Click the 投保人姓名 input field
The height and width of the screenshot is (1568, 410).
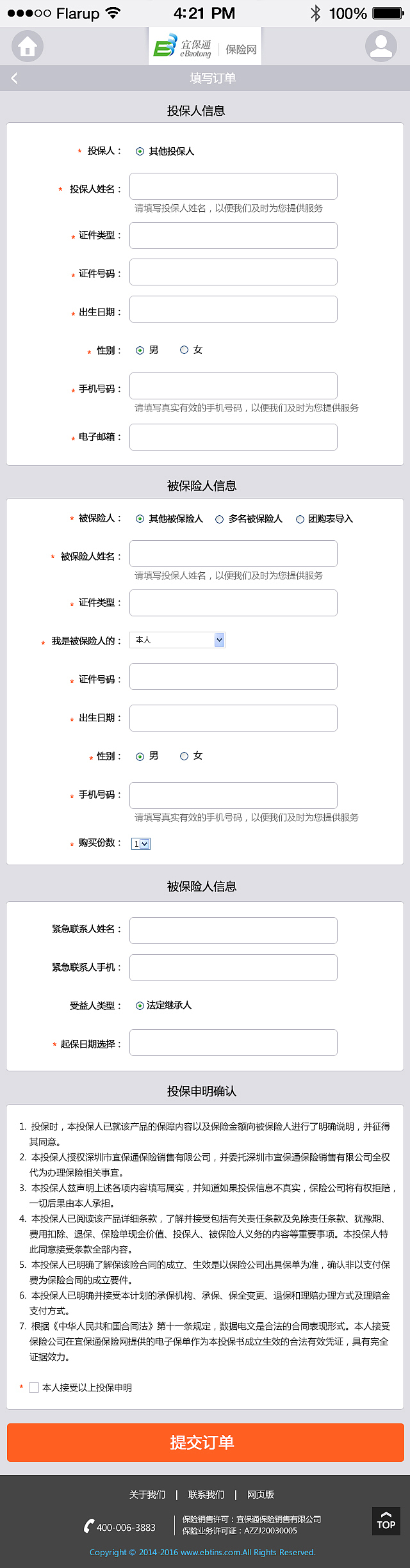tap(233, 186)
